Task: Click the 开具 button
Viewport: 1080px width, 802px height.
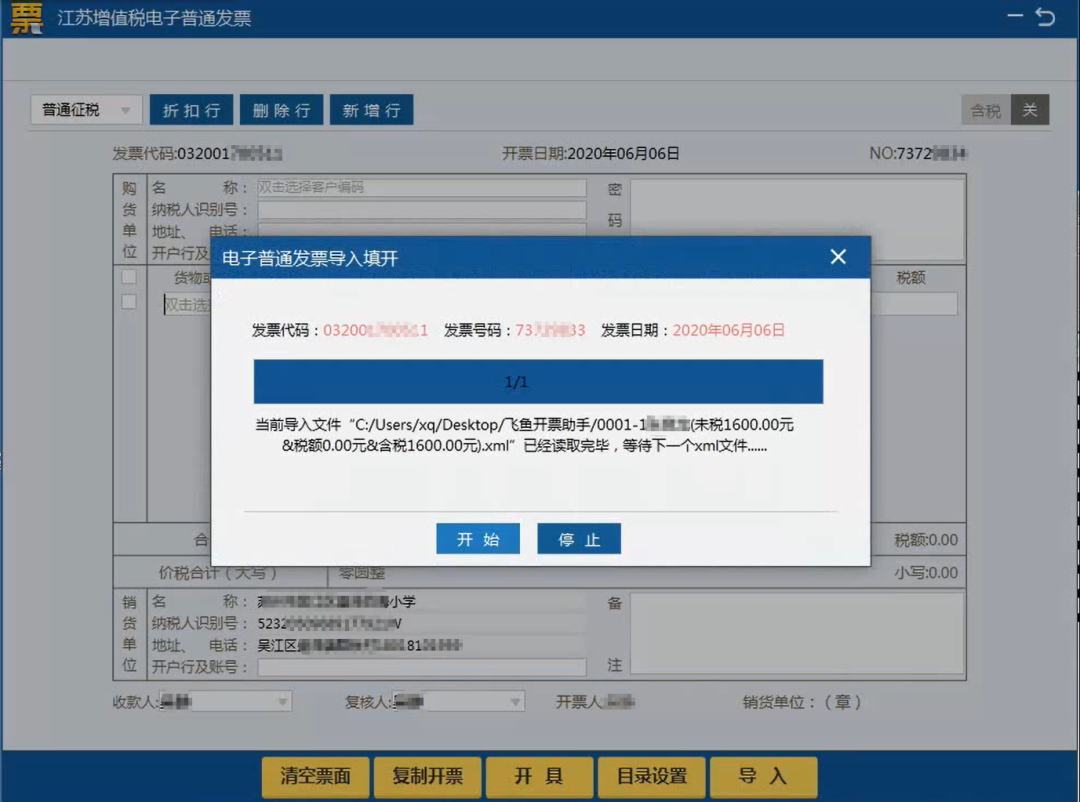Action: click(x=539, y=777)
